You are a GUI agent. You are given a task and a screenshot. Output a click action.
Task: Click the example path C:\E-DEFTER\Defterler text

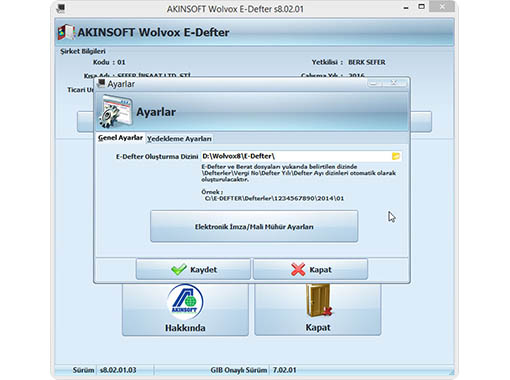(x=274, y=198)
